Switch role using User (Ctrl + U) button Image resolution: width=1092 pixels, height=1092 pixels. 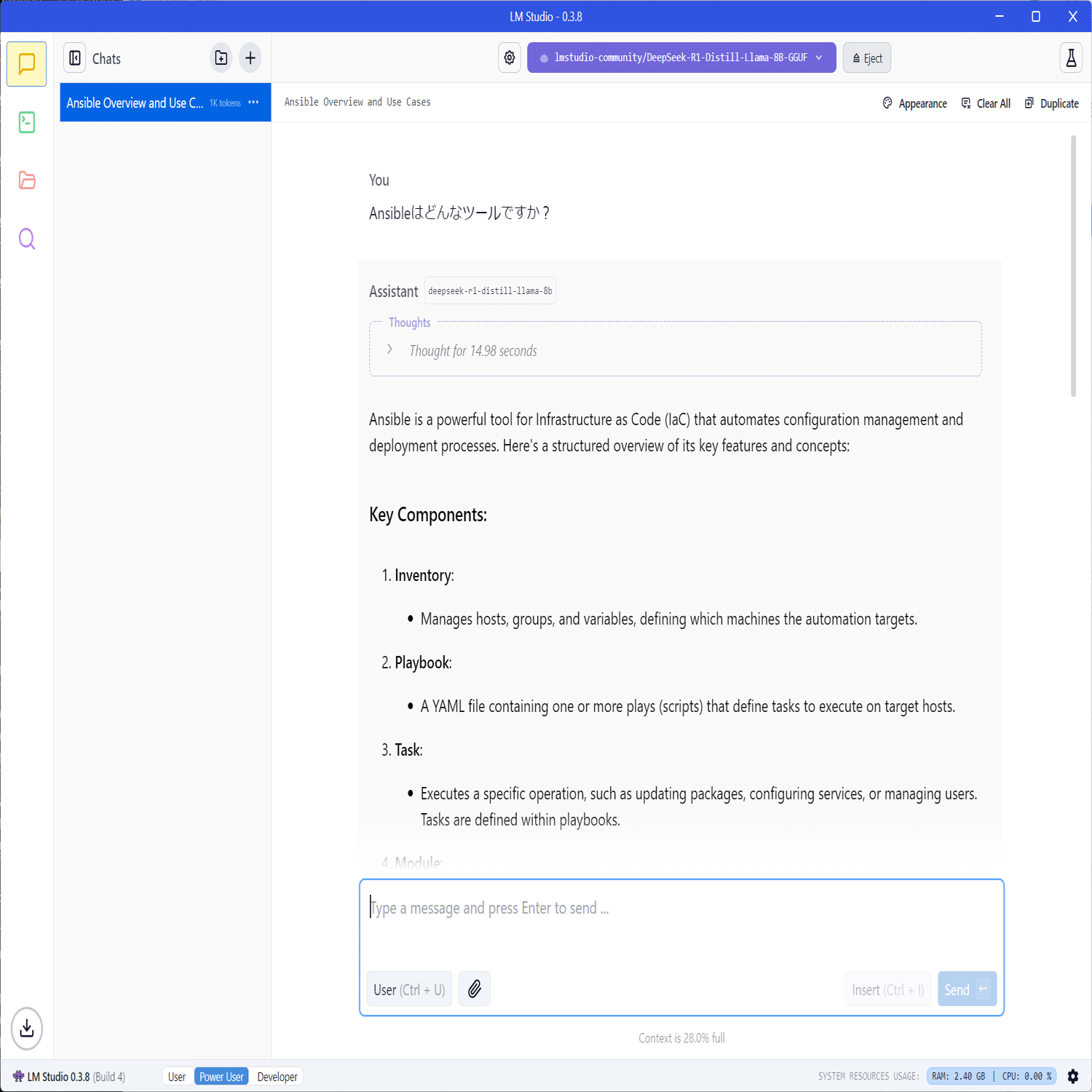pos(409,989)
